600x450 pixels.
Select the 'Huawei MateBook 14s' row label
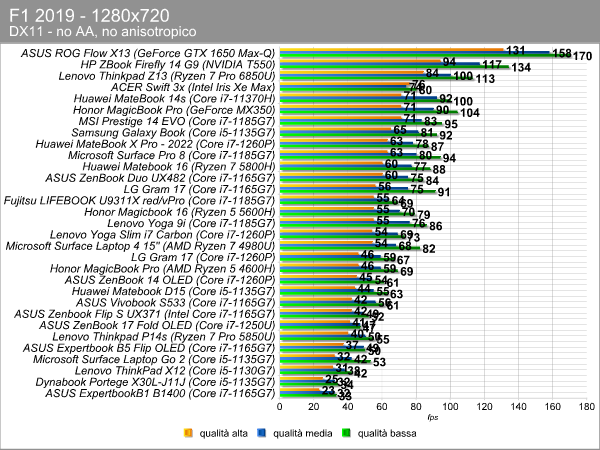click(174, 98)
